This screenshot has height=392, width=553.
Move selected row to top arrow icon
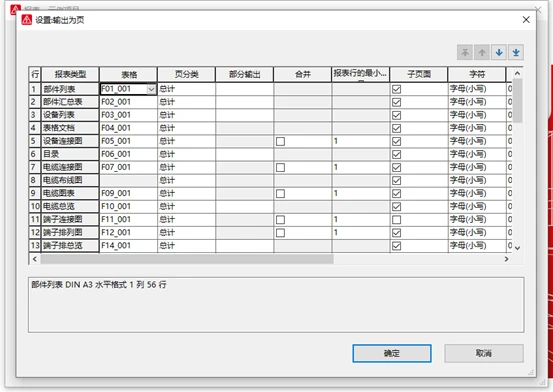tap(465, 53)
